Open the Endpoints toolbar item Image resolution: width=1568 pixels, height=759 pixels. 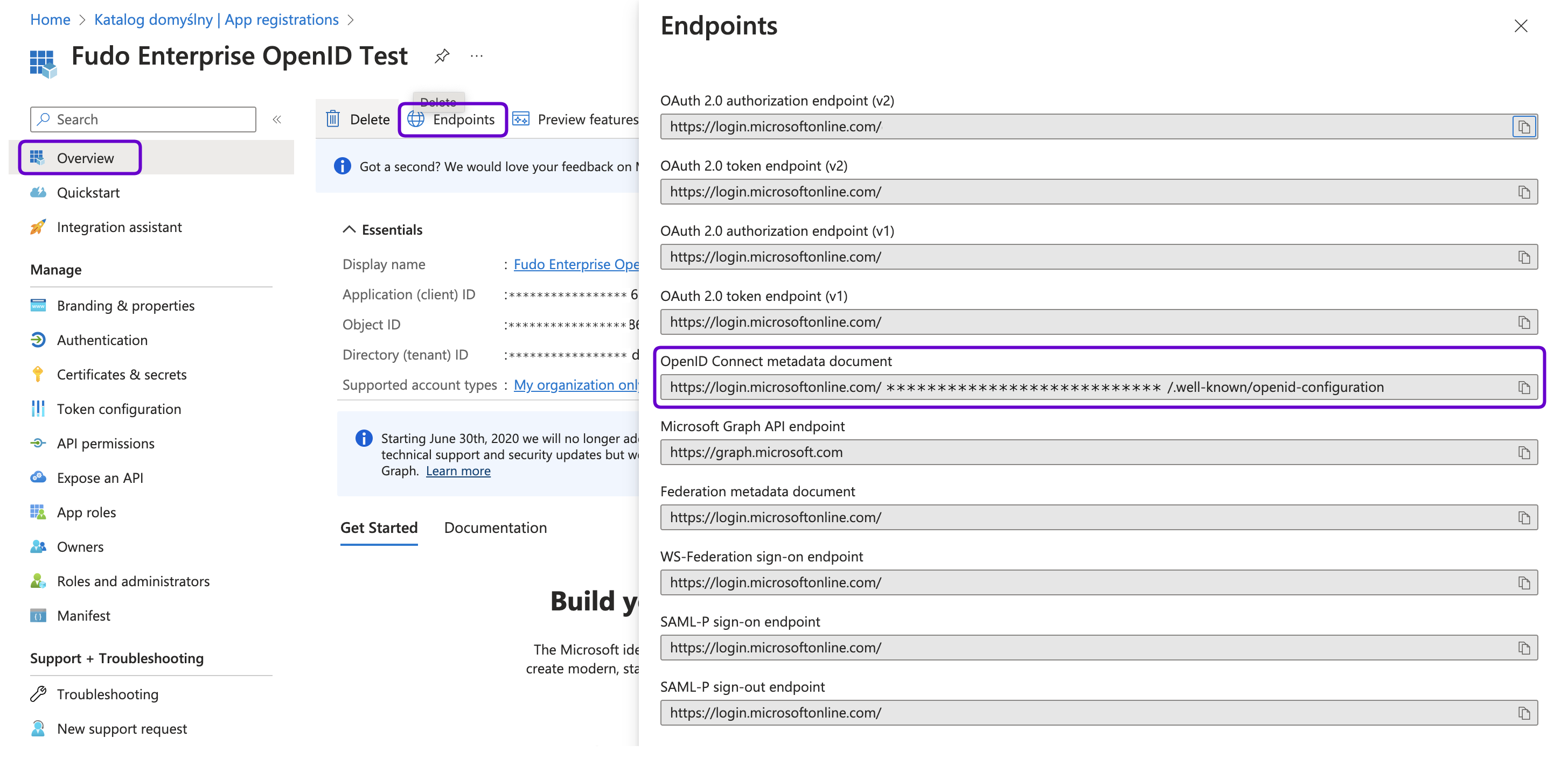tap(451, 120)
